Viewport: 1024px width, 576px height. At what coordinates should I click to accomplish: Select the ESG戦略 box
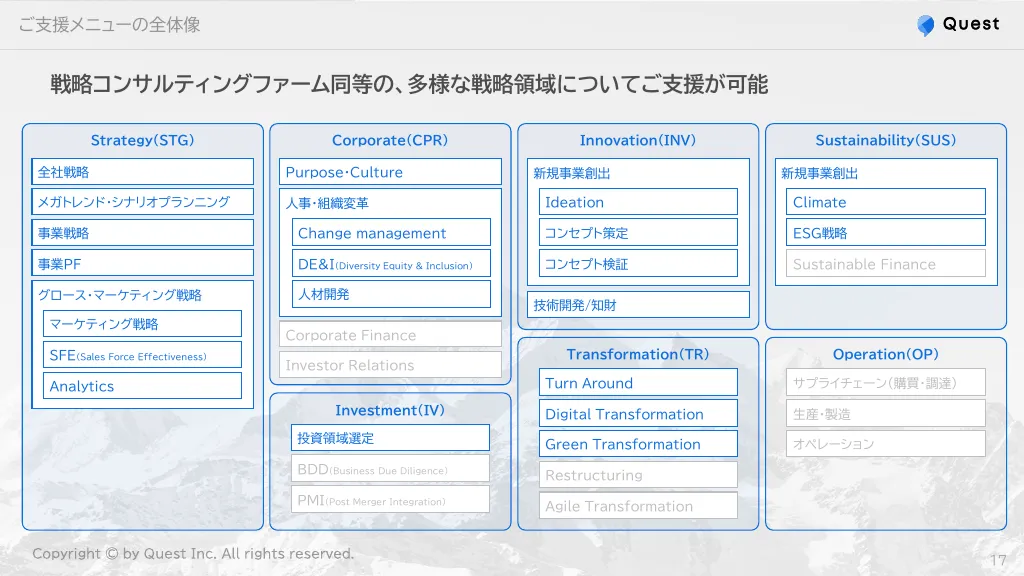[x=886, y=232]
